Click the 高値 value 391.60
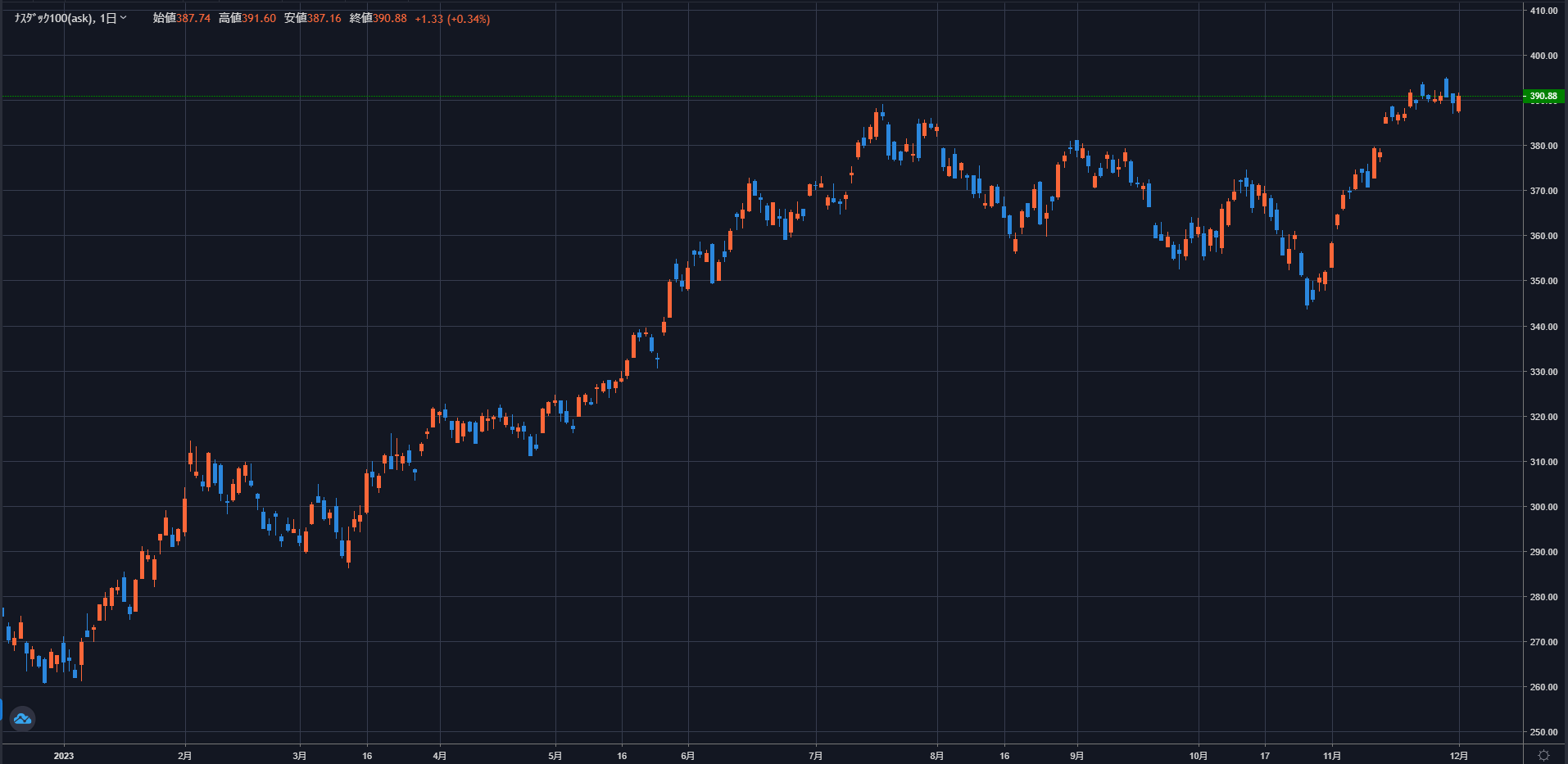Viewport: 1568px width, 764px height. point(259,18)
